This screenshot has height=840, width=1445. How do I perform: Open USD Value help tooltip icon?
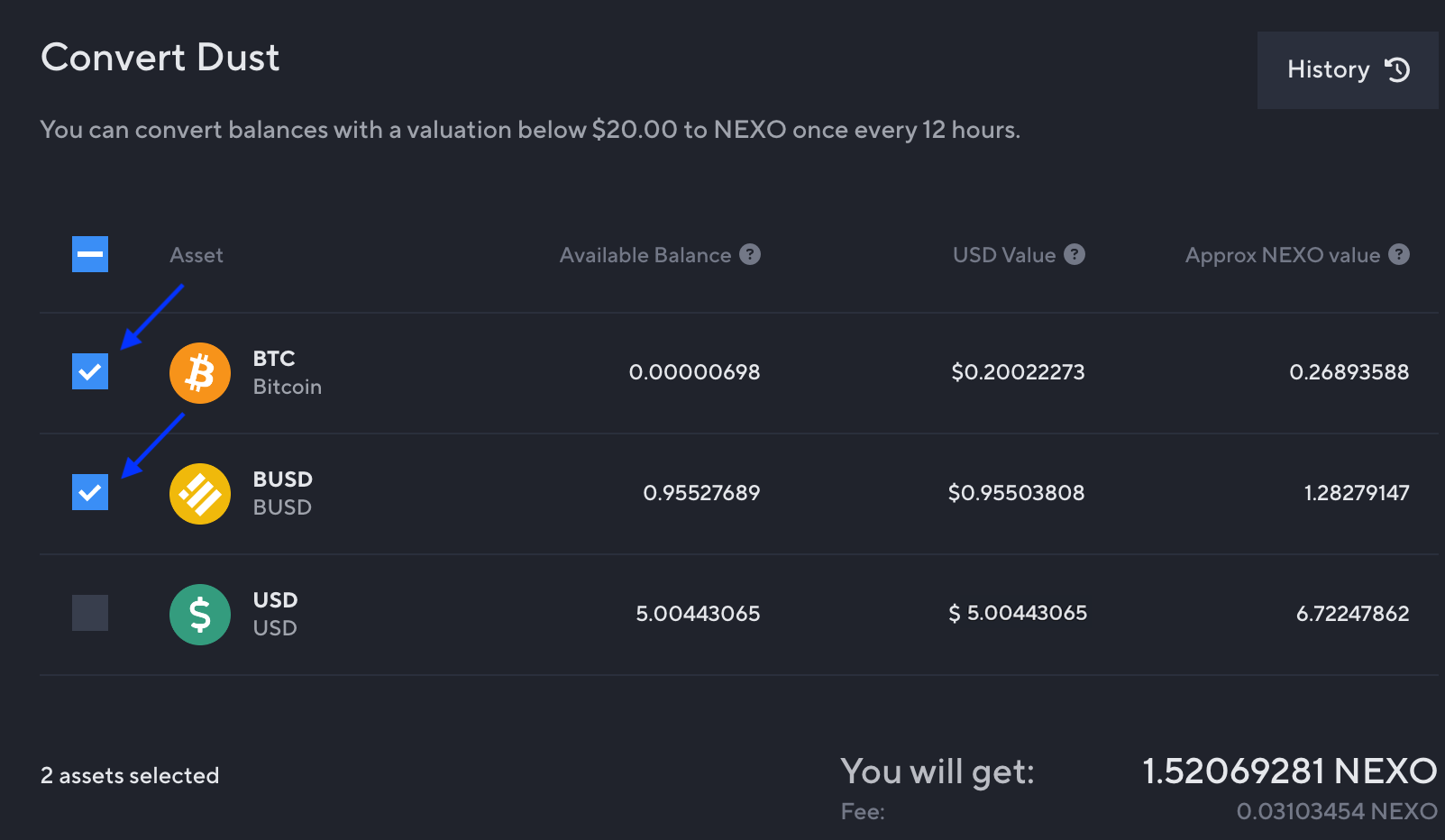pos(1075,254)
